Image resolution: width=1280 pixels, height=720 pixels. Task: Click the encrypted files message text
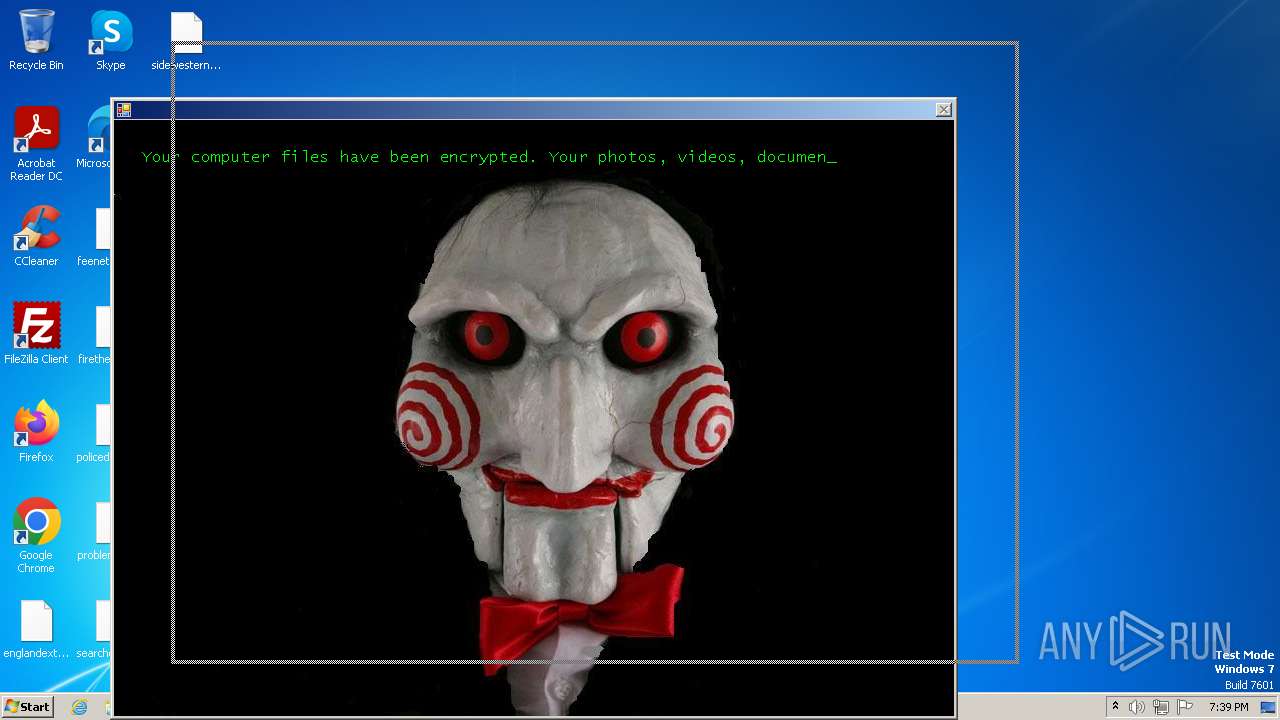coord(488,157)
